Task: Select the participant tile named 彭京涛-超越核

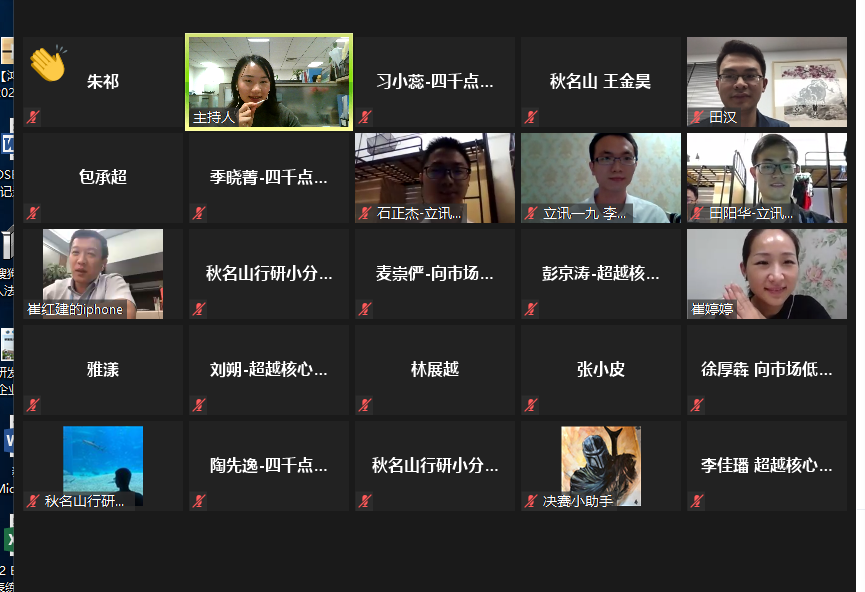Action: (x=601, y=274)
